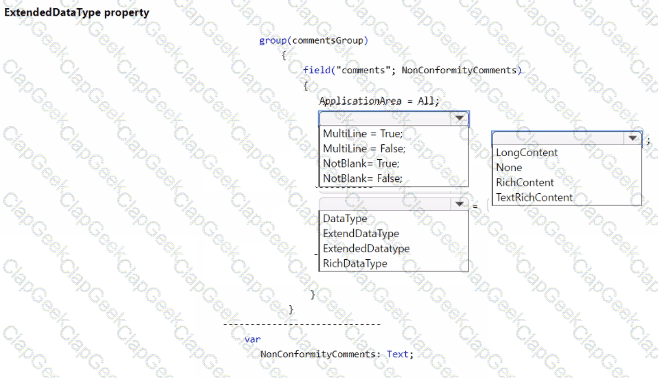Click the property dropdown's empty field
Screen dimensions: 658x378
click(x=385, y=204)
